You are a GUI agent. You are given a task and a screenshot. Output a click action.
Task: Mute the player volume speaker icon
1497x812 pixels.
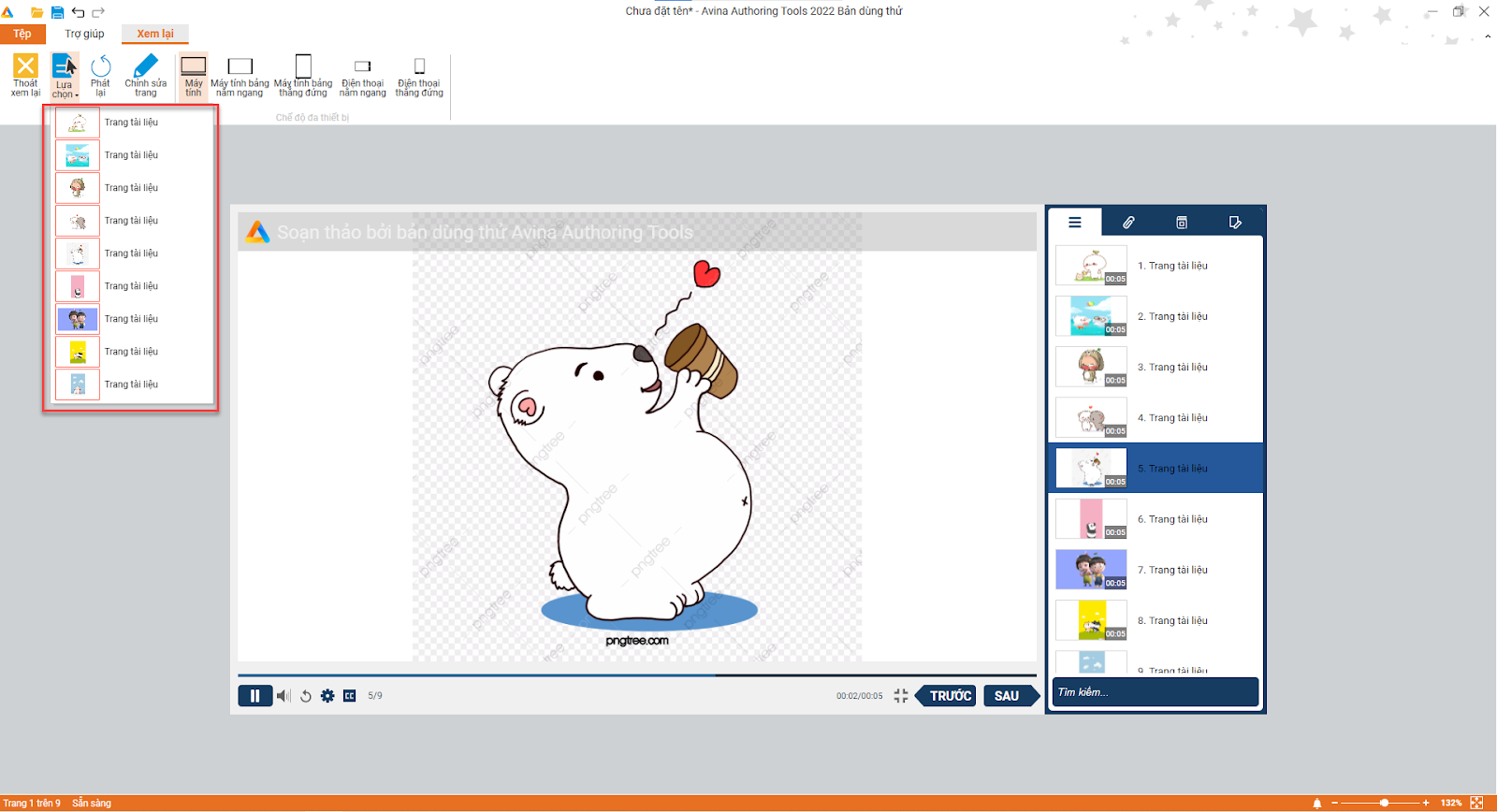tap(283, 696)
